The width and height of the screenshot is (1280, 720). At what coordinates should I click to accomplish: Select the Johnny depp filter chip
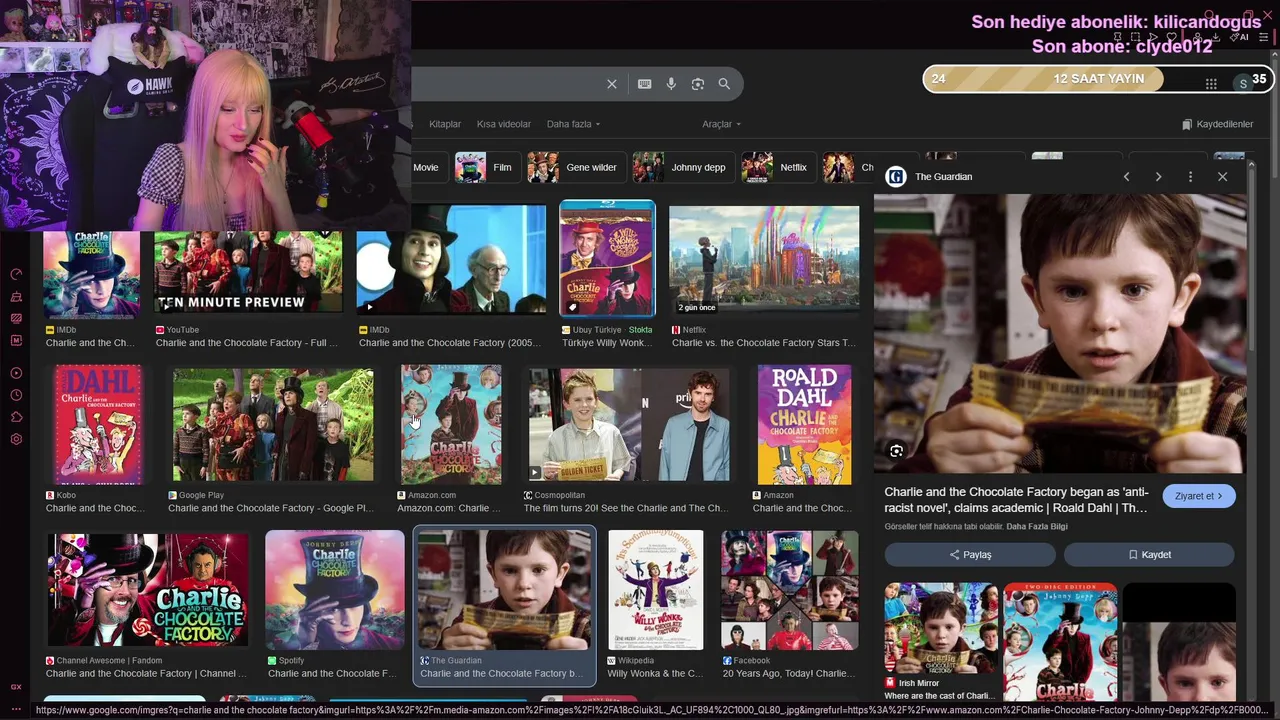(x=682, y=168)
